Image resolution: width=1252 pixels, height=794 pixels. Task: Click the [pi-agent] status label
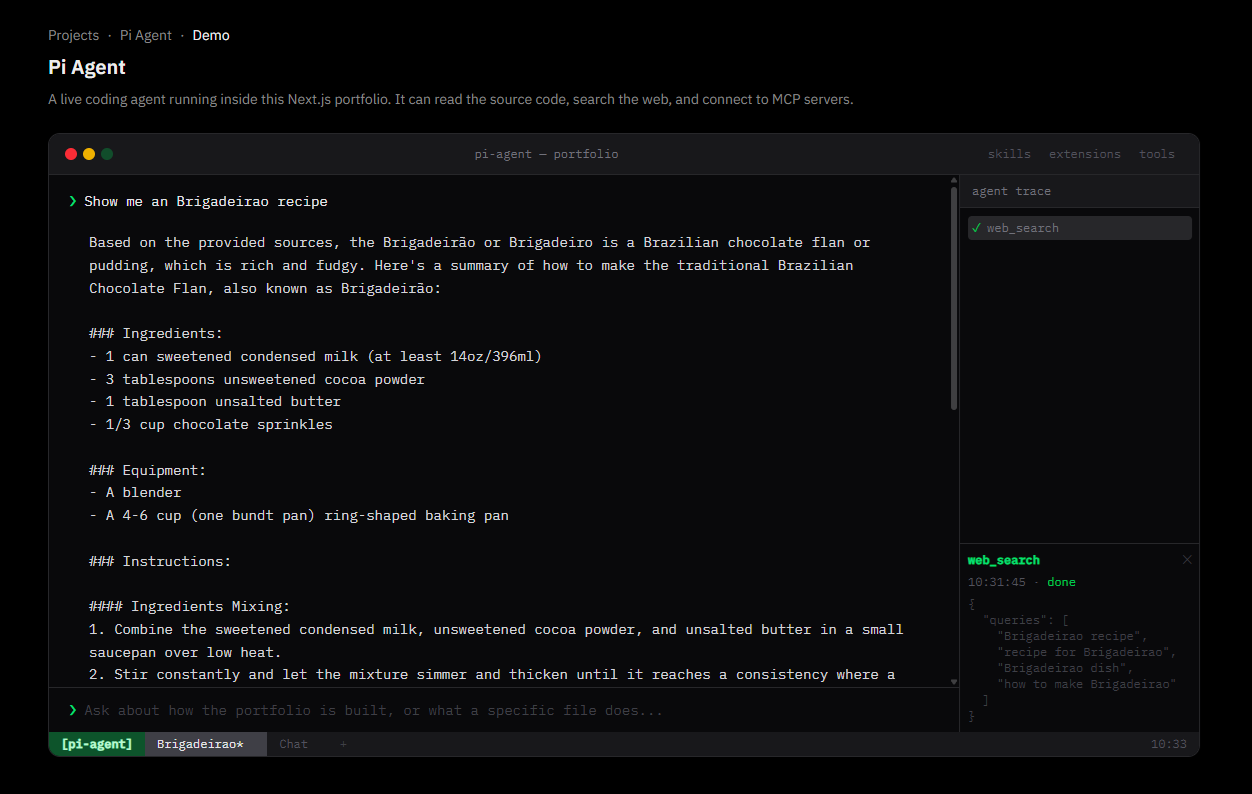(x=97, y=744)
